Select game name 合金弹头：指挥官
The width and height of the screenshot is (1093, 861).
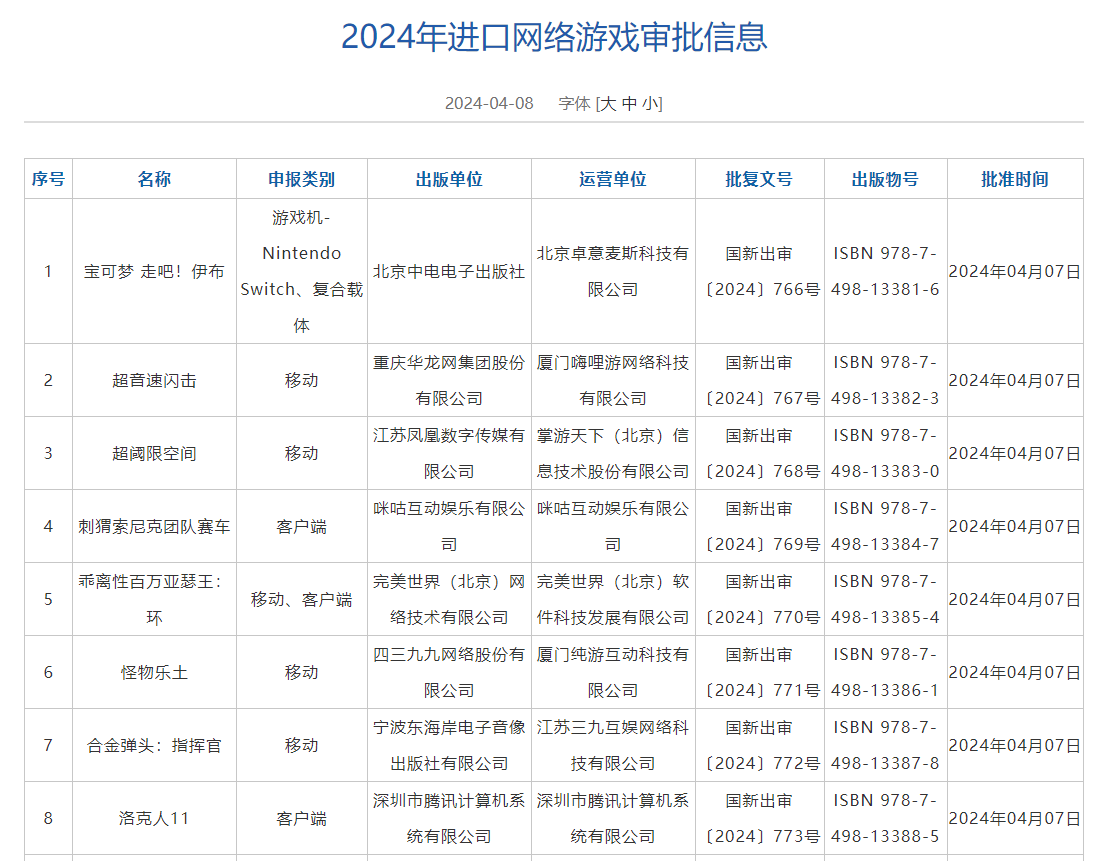tap(154, 745)
